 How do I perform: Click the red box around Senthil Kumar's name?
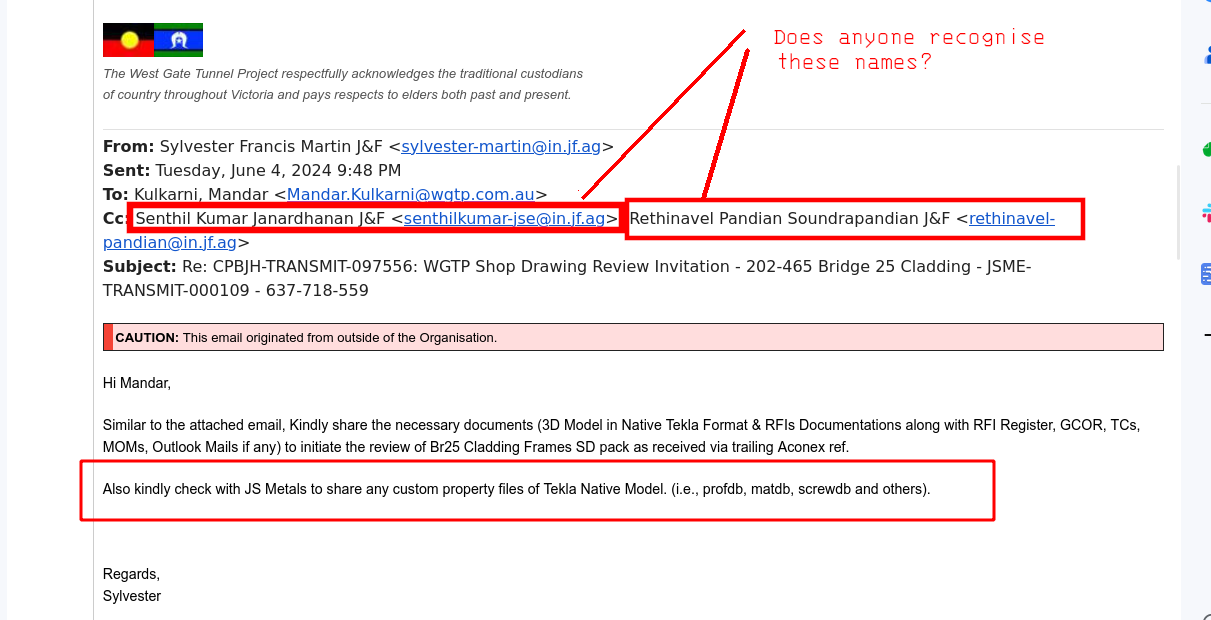tap(373, 218)
